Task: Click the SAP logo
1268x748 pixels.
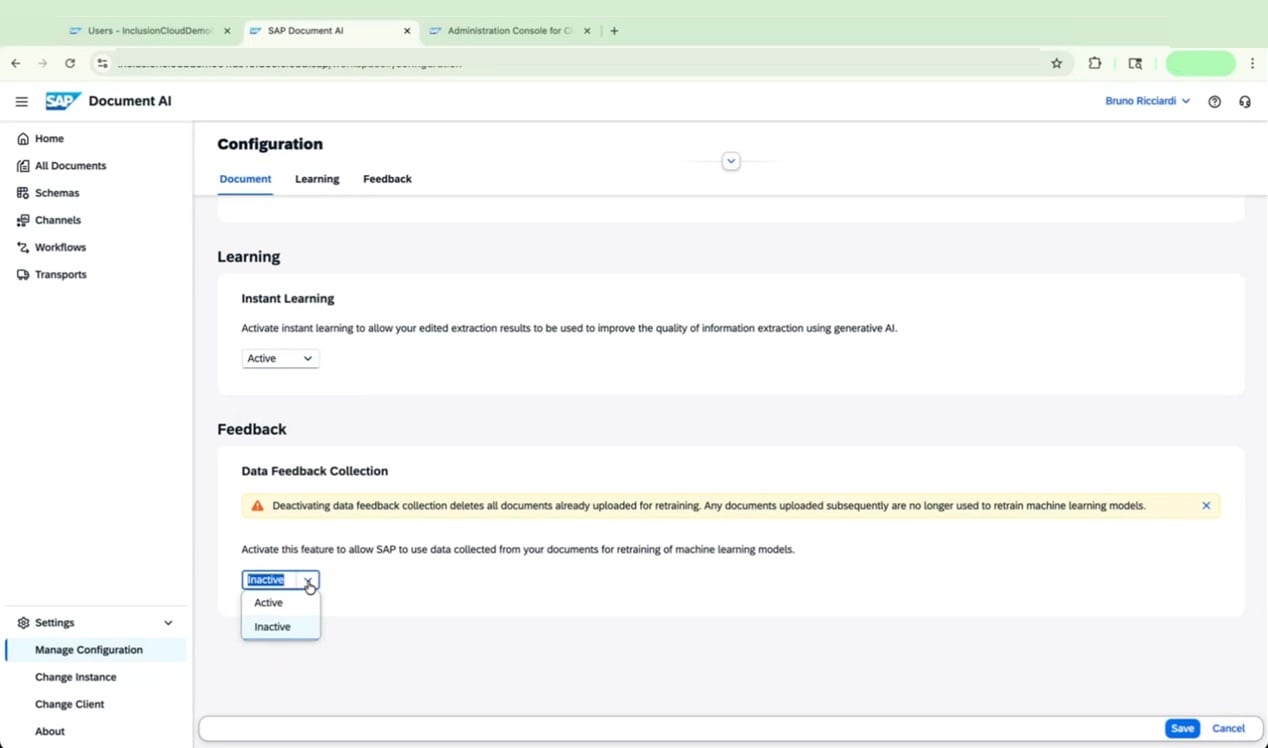Action: 62,101
